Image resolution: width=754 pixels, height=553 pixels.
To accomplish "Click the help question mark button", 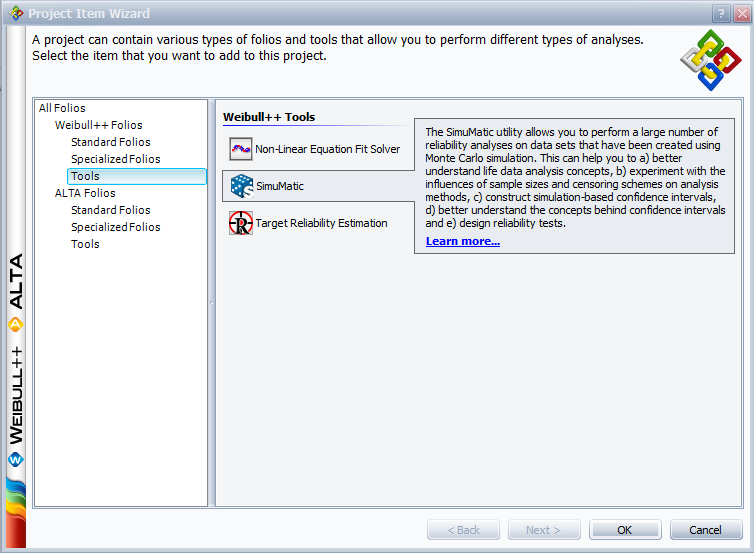I will pos(721,14).
